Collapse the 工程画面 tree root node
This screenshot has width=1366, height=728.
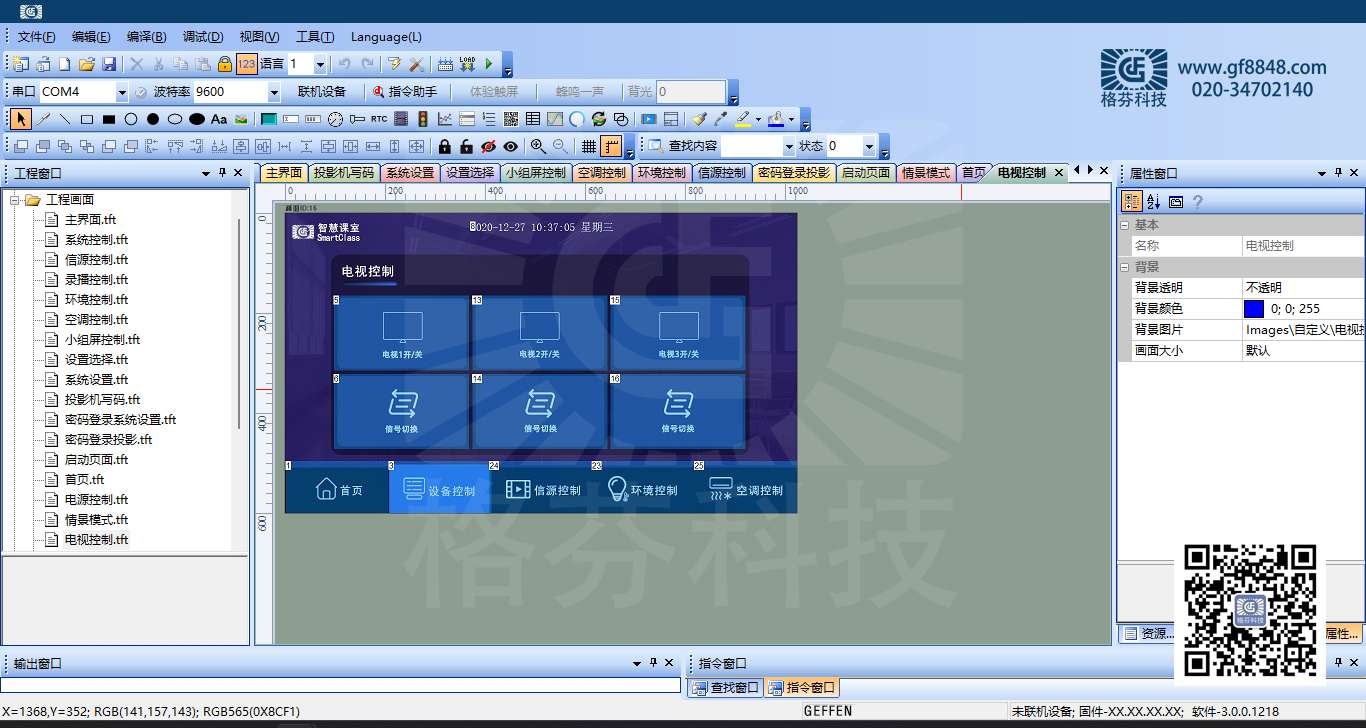[x=15, y=200]
